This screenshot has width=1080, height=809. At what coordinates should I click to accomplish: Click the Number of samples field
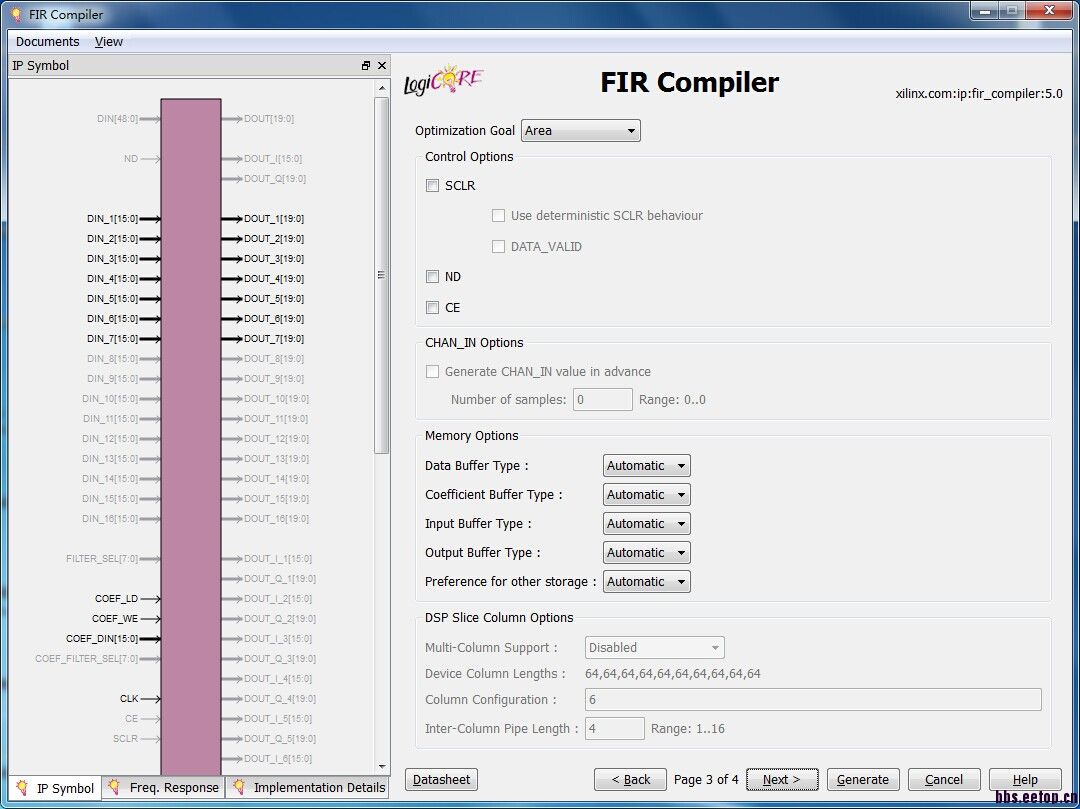click(603, 399)
